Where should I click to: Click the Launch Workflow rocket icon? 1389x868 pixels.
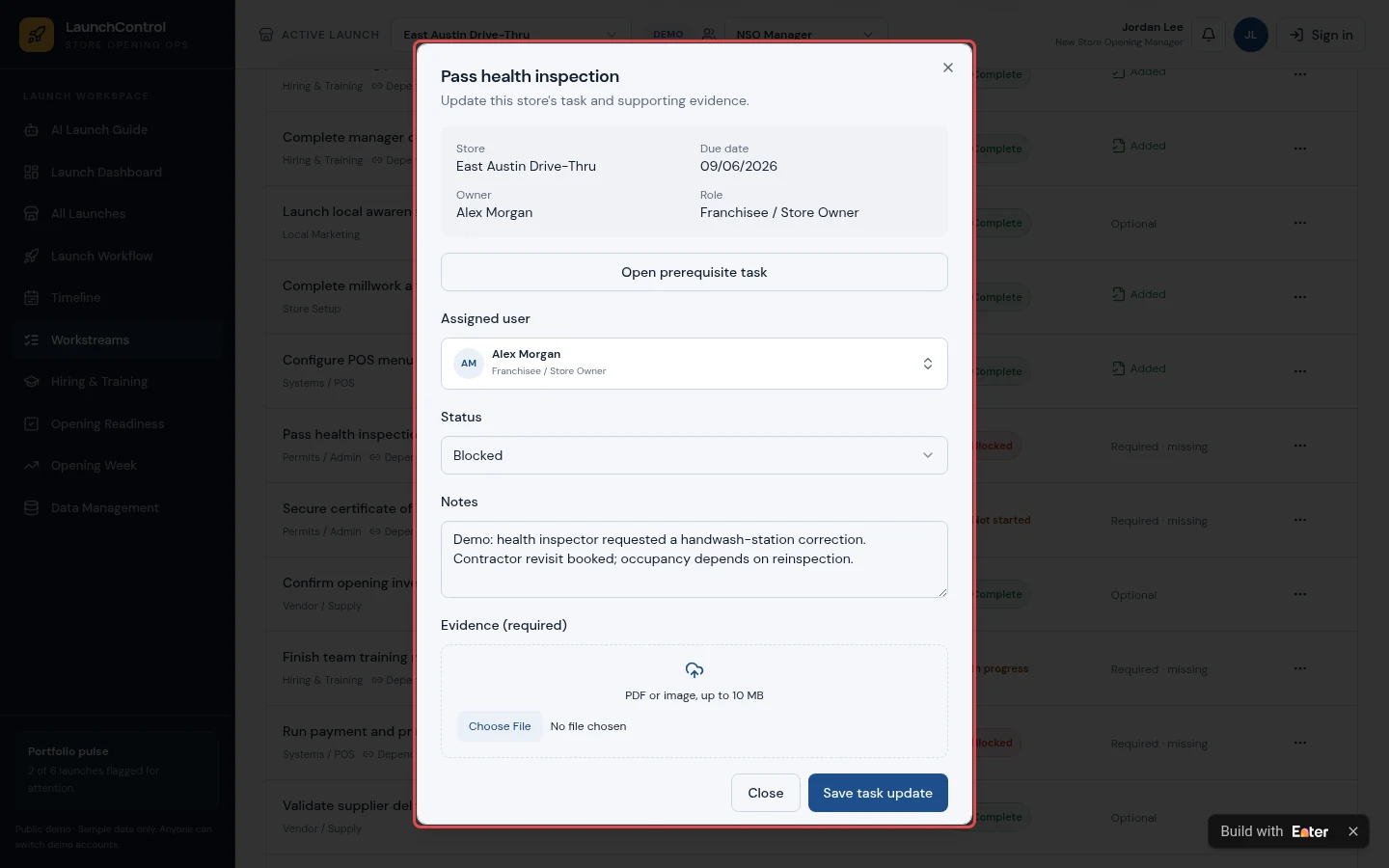pos(31,257)
